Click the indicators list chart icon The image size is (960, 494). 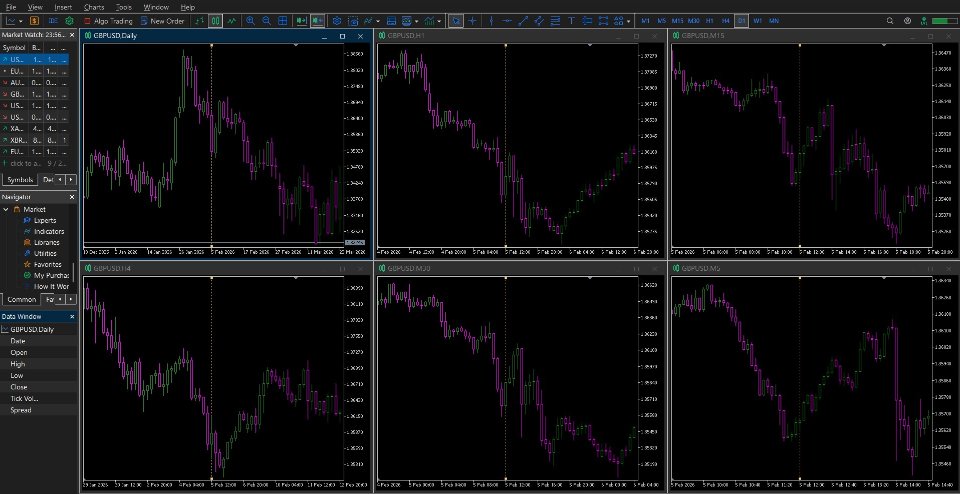(369, 21)
